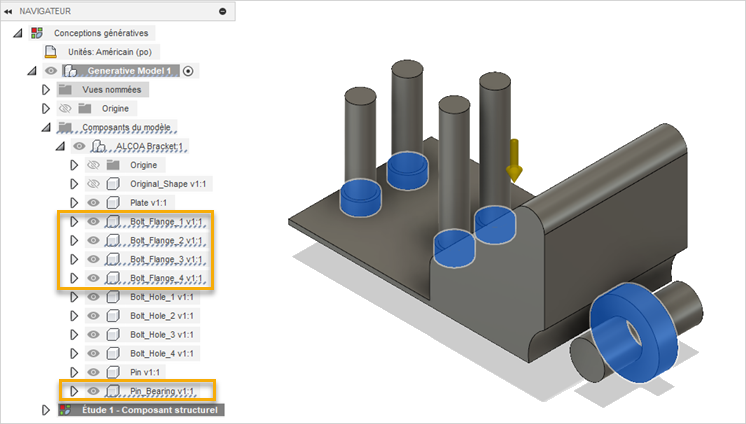Expand the Pin_Bearing v1:1 node
Viewport: 746px width, 424px height.
74,391
